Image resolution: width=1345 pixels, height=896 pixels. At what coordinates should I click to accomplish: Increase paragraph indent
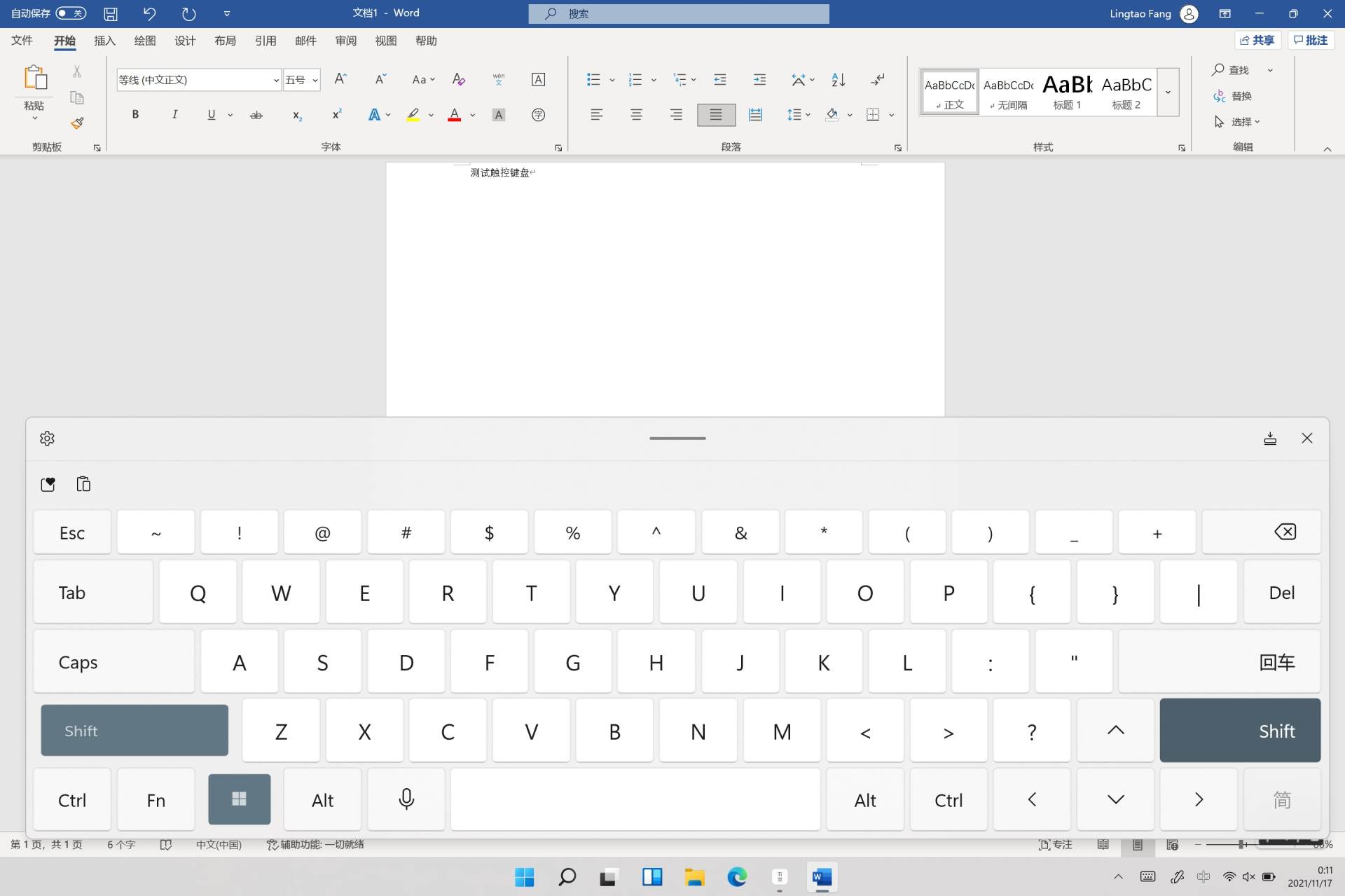tap(759, 79)
